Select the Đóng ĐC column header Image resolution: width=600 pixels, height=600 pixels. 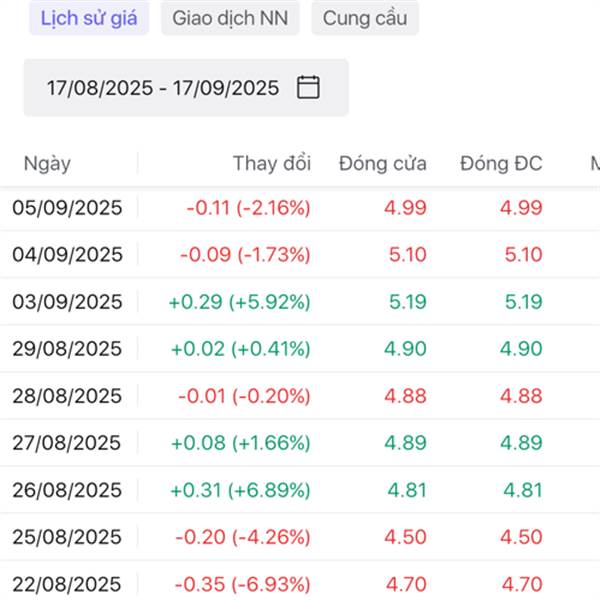[x=501, y=164]
